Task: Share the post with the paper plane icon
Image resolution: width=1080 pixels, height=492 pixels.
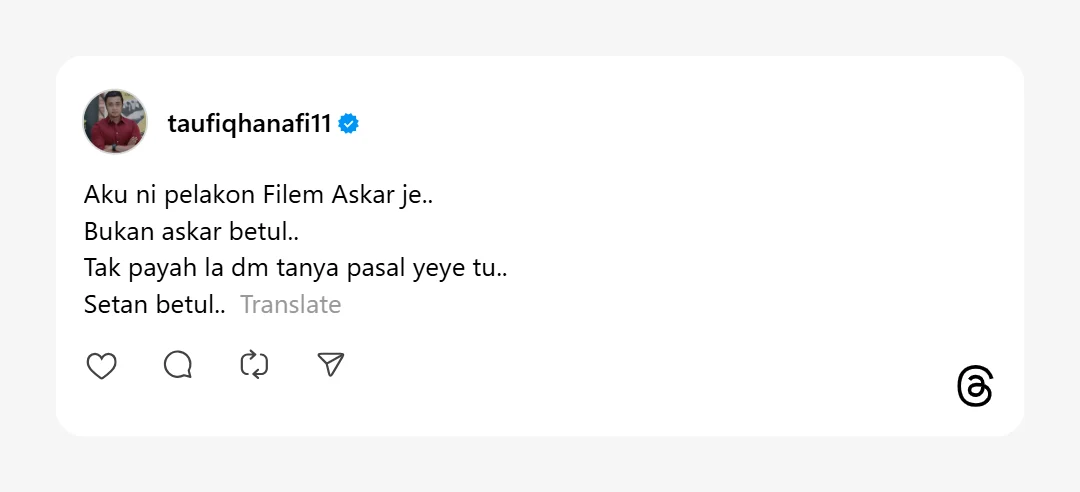Action: pyautogui.click(x=330, y=366)
